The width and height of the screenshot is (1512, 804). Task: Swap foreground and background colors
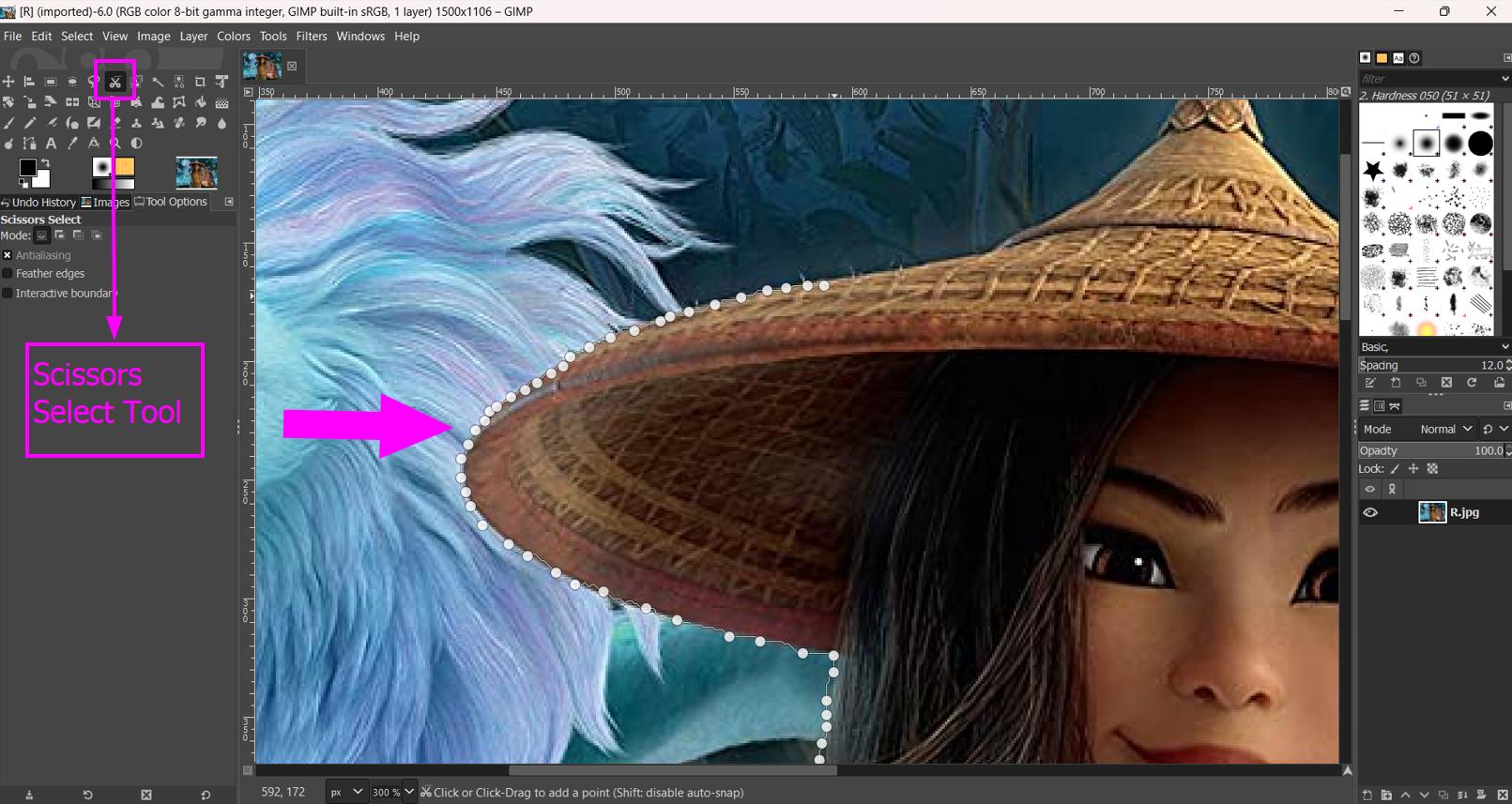click(46, 162)
